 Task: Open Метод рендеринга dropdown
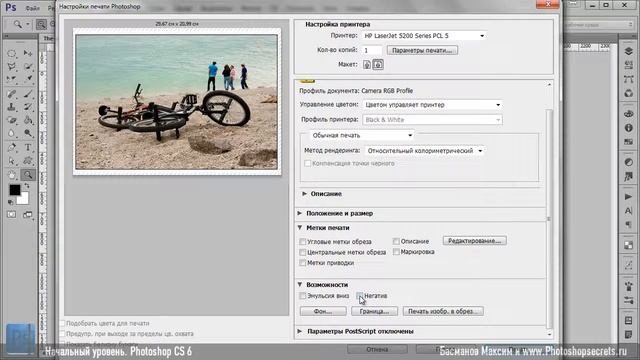click(x=424, y=151)
